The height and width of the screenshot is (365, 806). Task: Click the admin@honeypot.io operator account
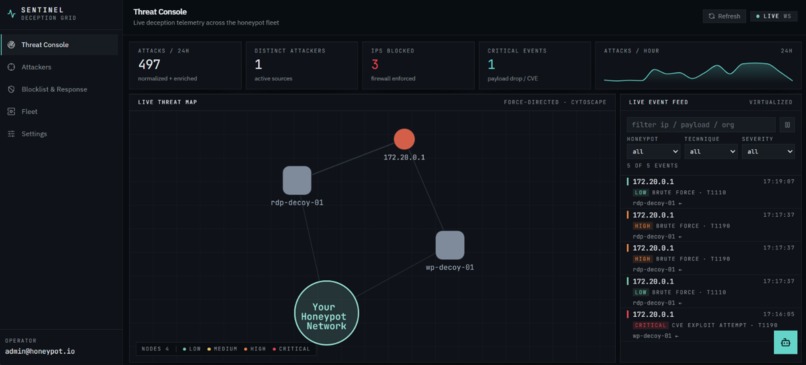(40, 352)
